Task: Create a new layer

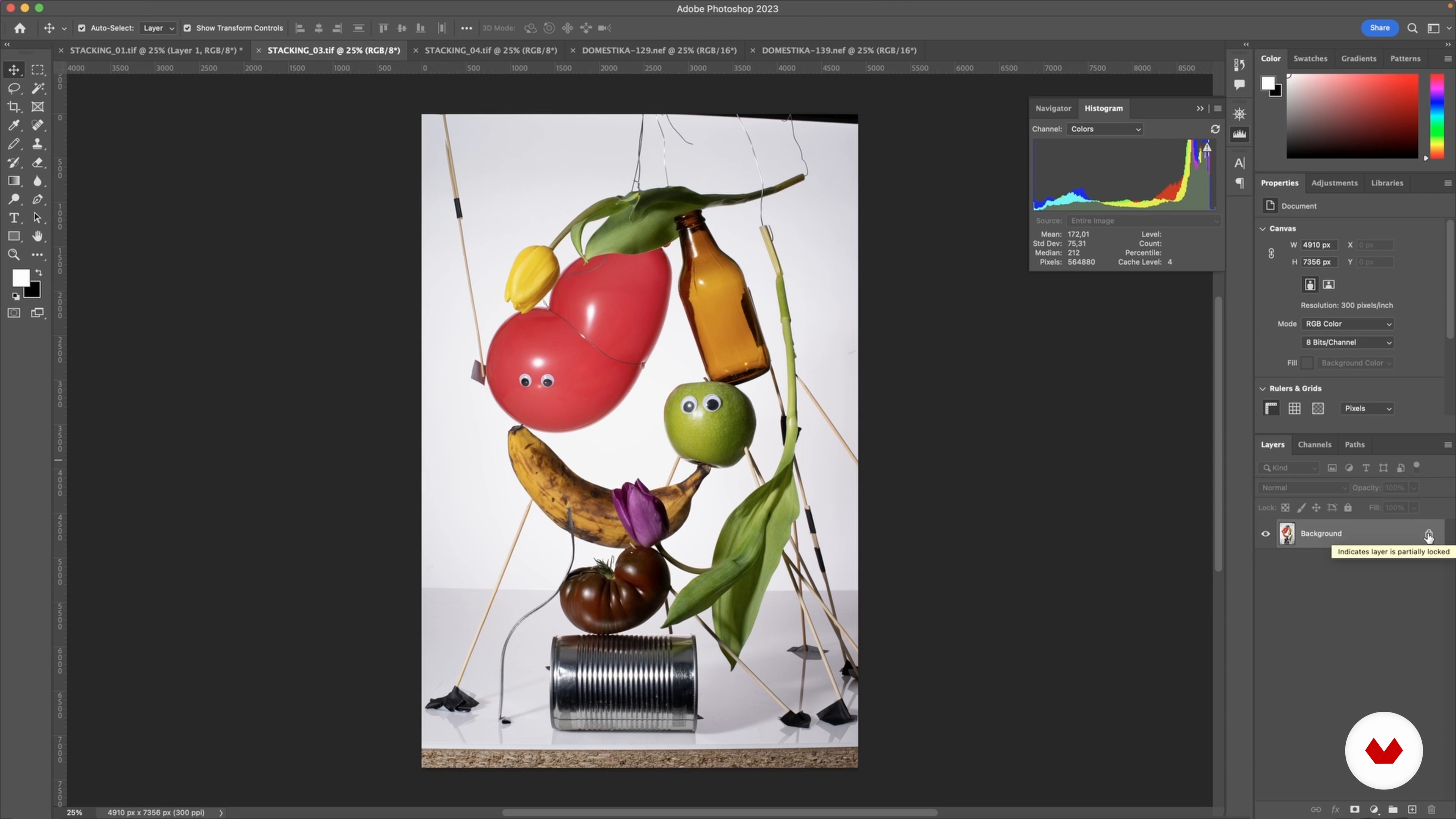Action: (1412, 810)
